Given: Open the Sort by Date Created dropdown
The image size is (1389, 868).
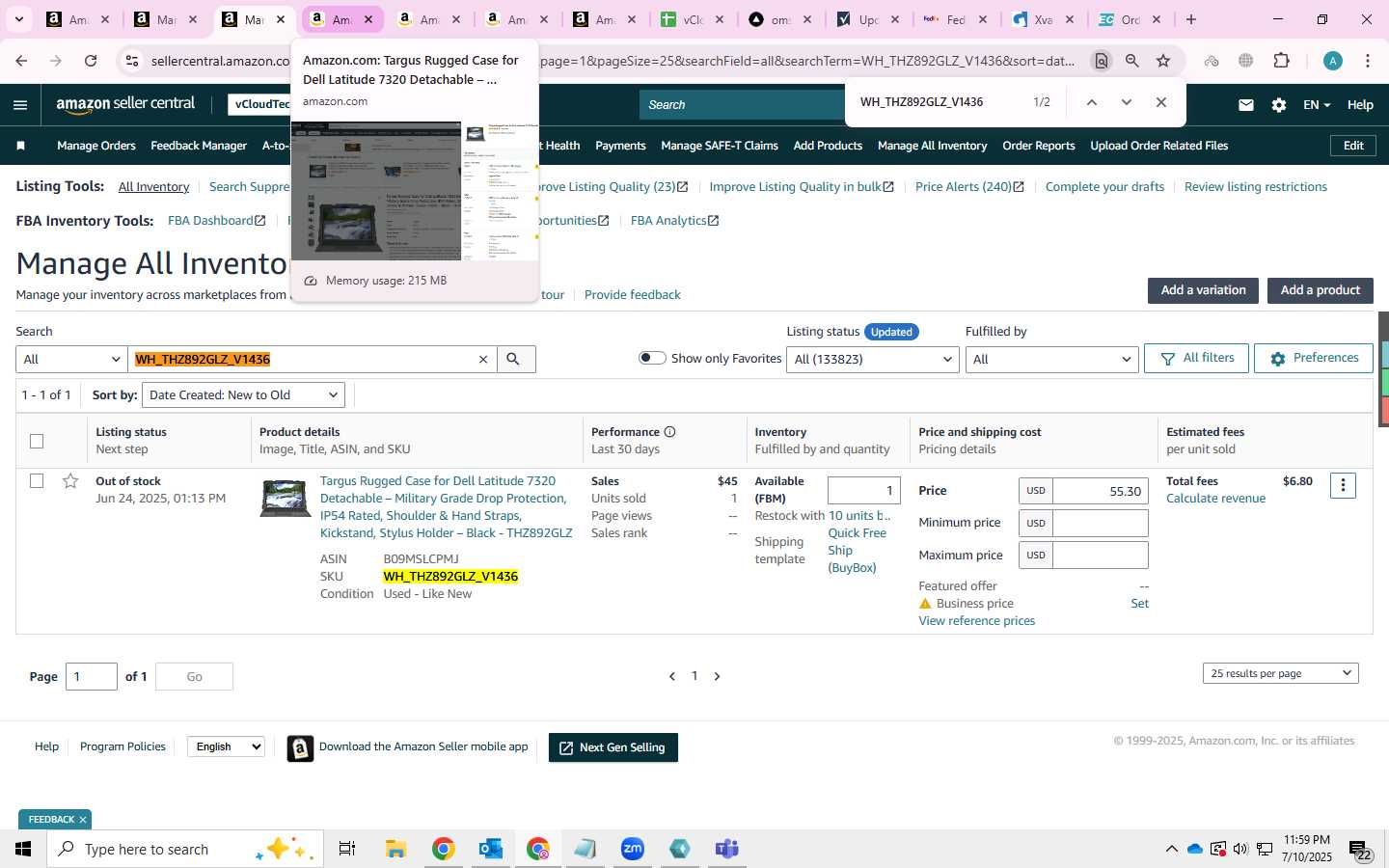Looking at the screenshot, I should 243,394.
